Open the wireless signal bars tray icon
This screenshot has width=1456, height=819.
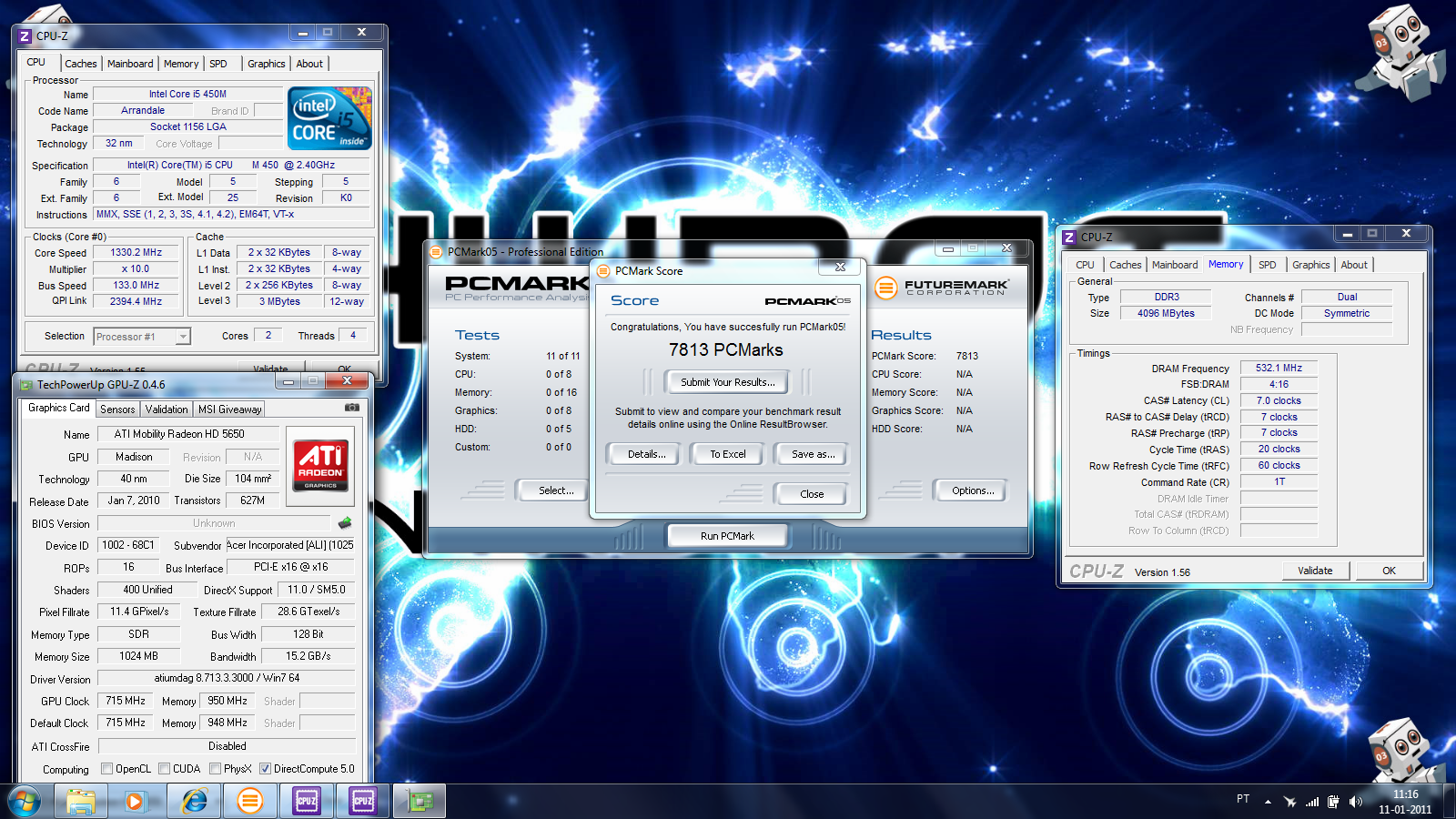[1312, 802]
